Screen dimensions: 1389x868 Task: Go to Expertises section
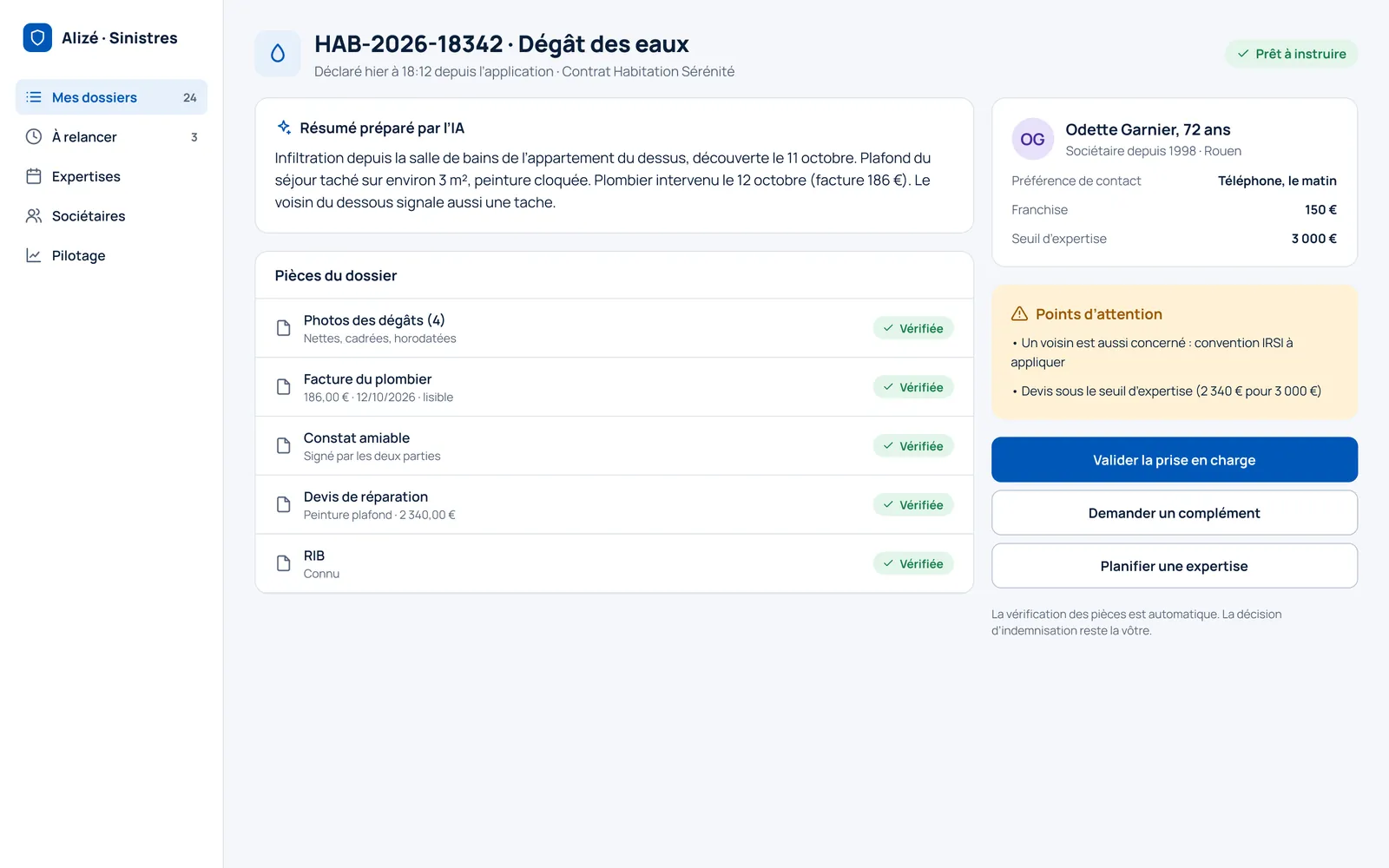coord(111,176)
